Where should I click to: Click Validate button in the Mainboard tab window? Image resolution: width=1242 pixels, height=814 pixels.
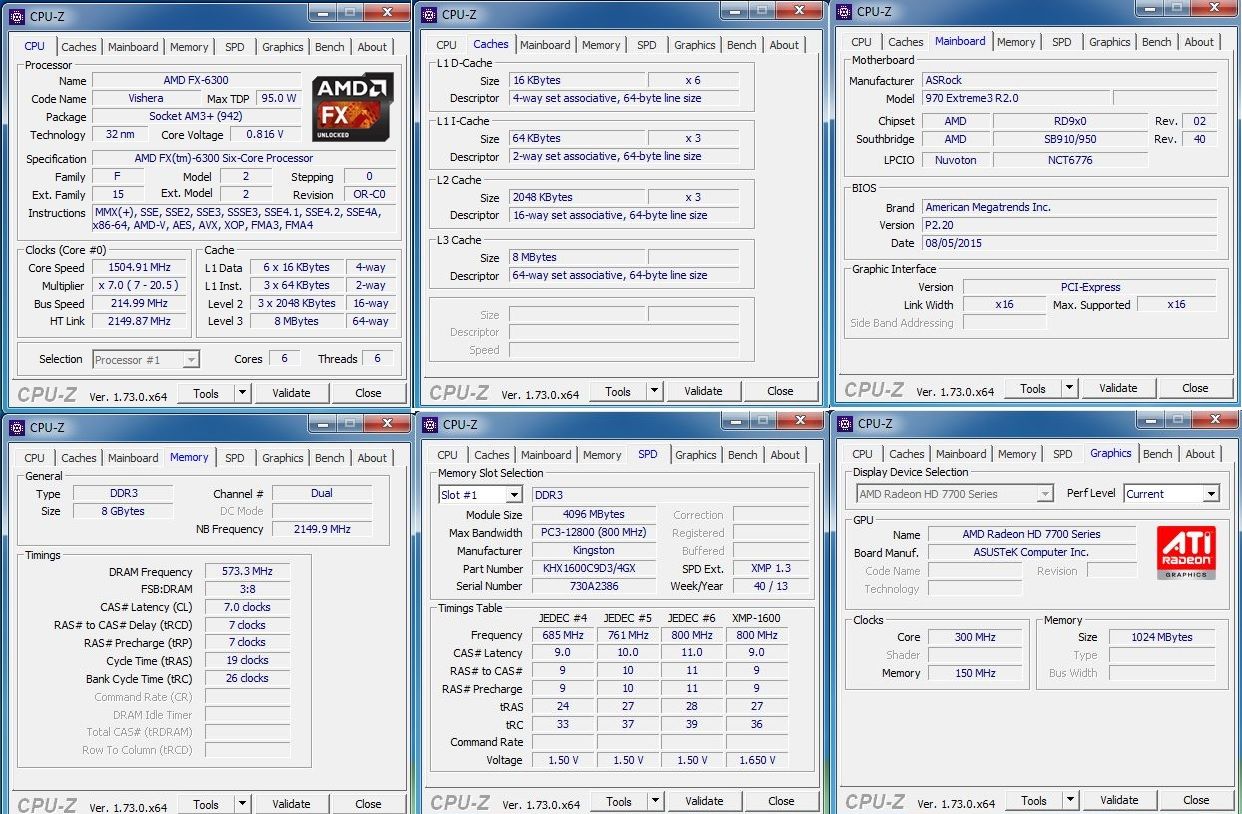pyautogui.click(x=1118, y=388)
